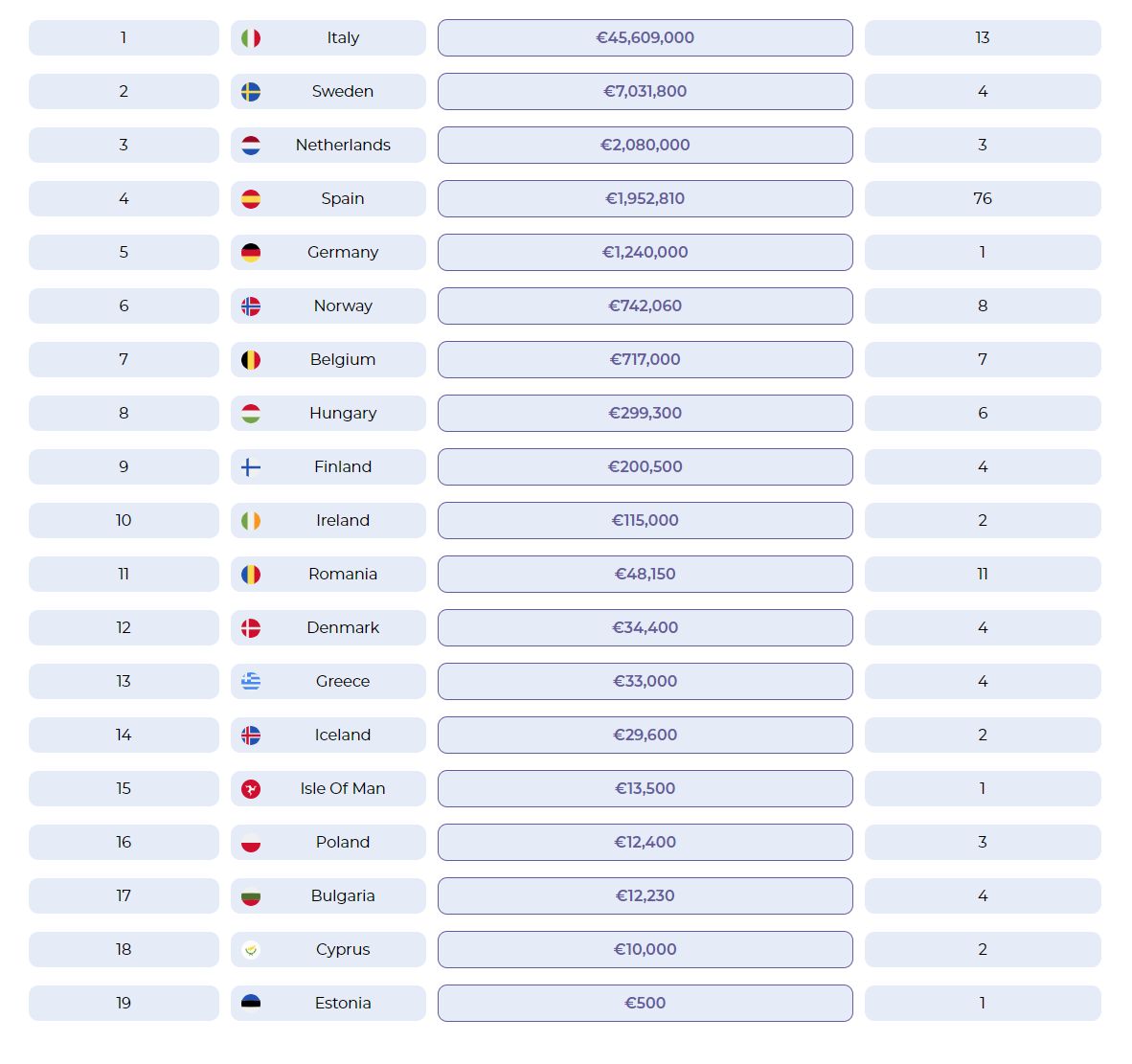Screen dimensions: 1132x1064
Task: Select the Belgium flag icon
Action: click(x=251, y=360)
